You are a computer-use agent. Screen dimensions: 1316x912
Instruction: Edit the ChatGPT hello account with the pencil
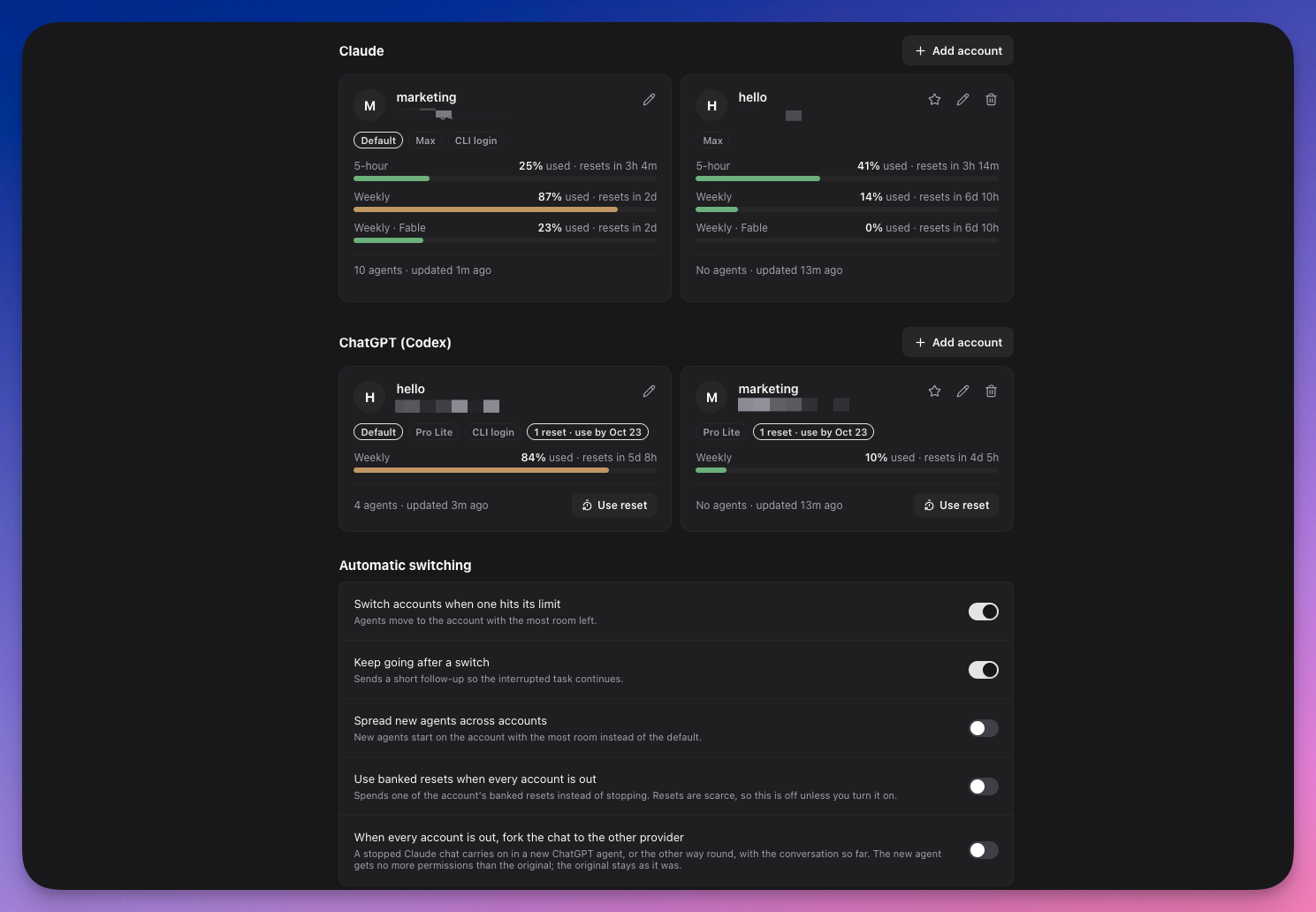649,391
